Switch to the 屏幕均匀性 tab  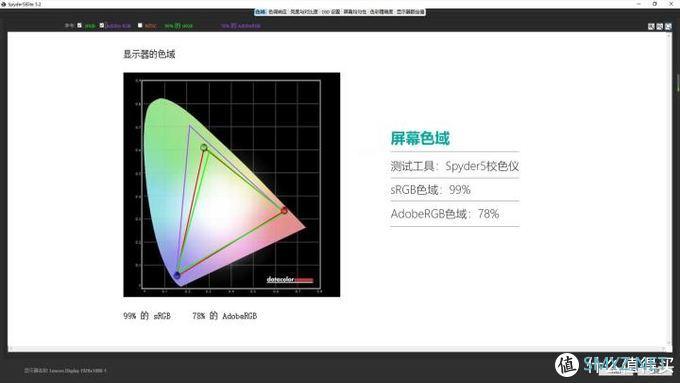click(x=355, y=12)
